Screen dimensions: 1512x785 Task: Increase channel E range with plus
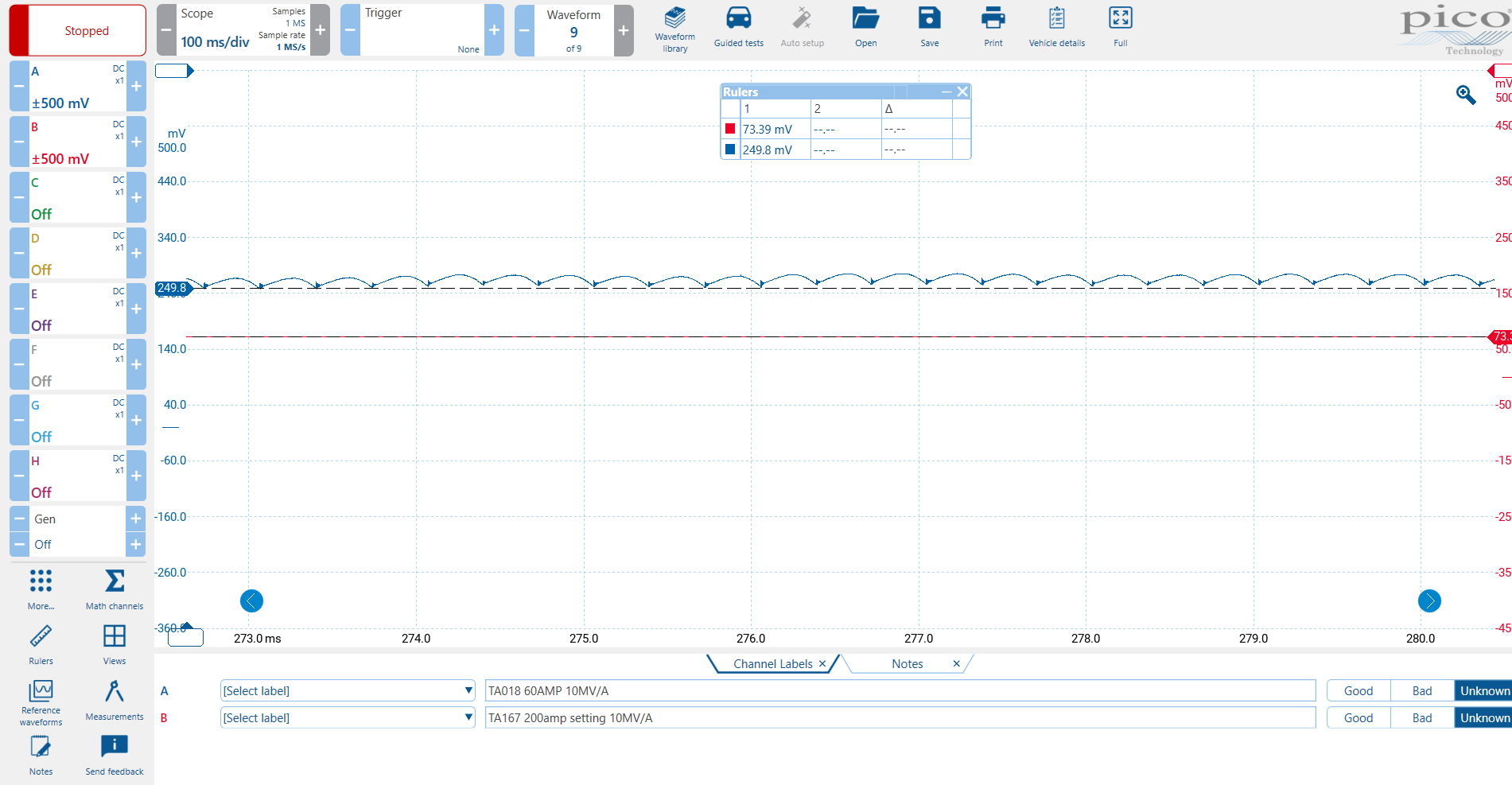137,309
